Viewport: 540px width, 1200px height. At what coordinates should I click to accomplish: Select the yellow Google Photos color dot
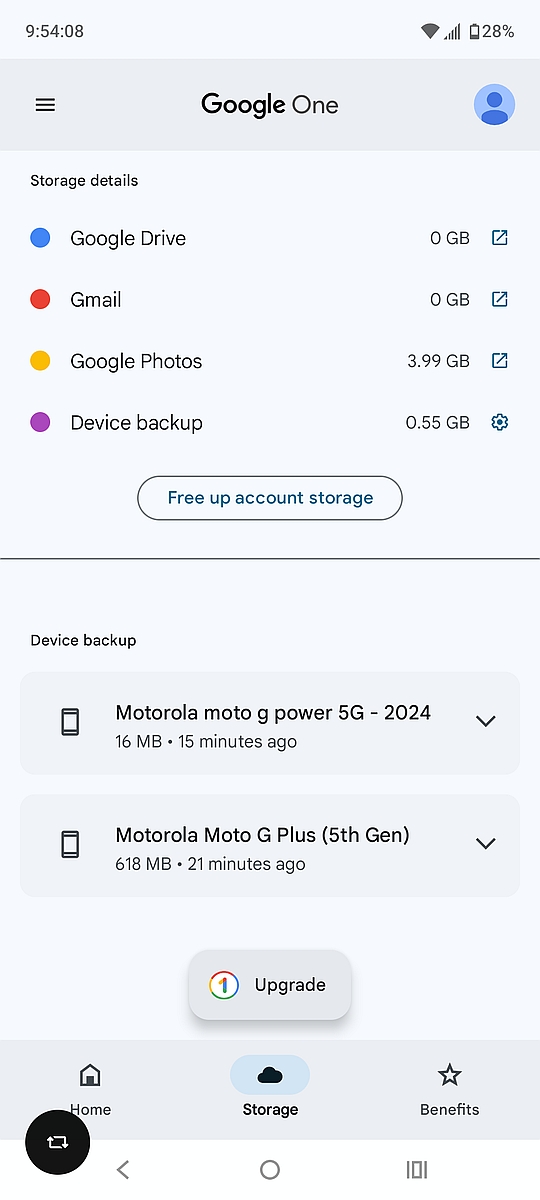coord(40,361)
